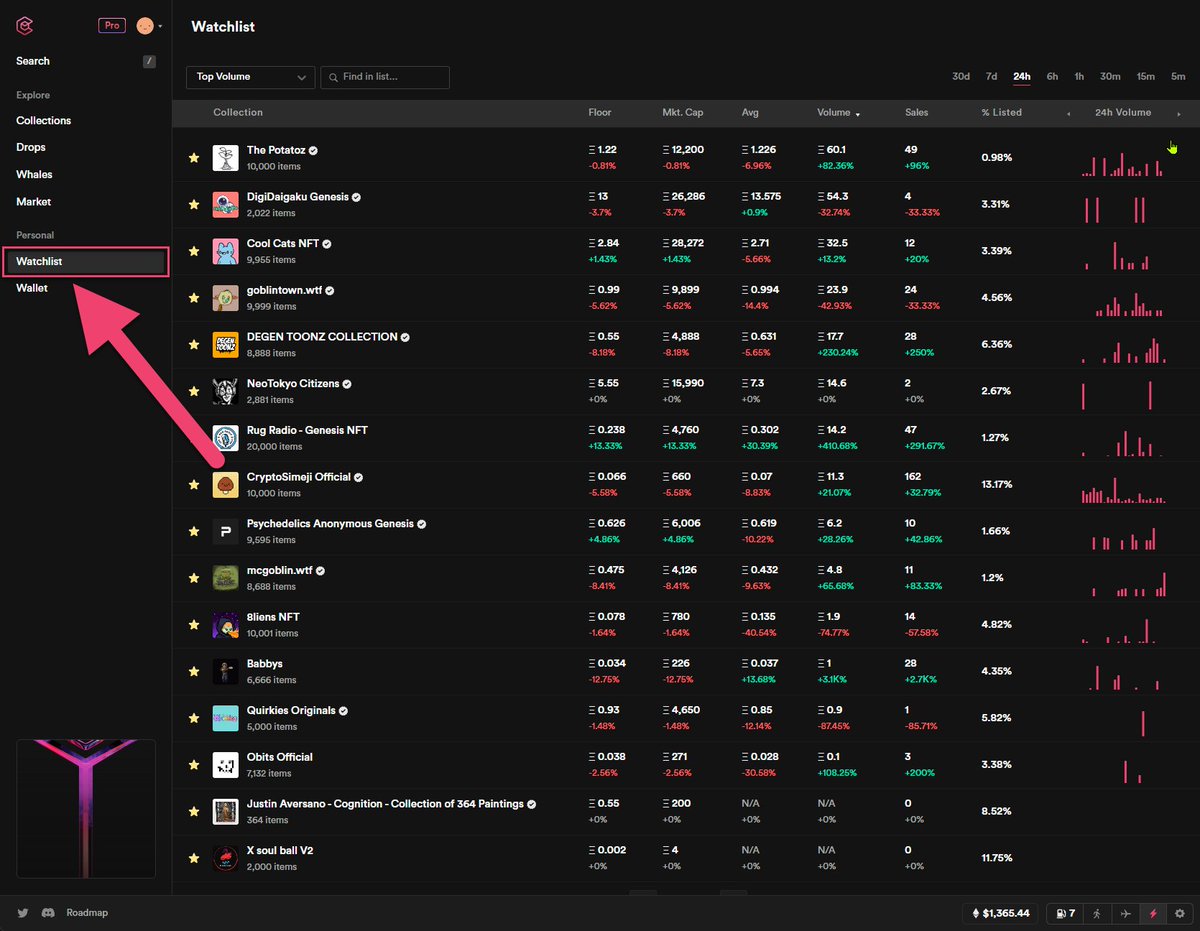Toggle the star for goblintown.wtf
The width and height of the screenshot is (1200, 931).
(194, 298)
